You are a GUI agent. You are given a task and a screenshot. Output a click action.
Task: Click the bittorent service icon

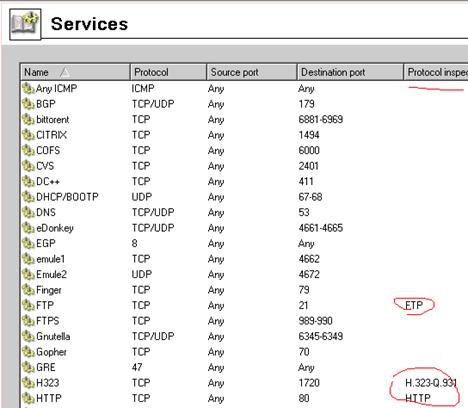[28, 120]
